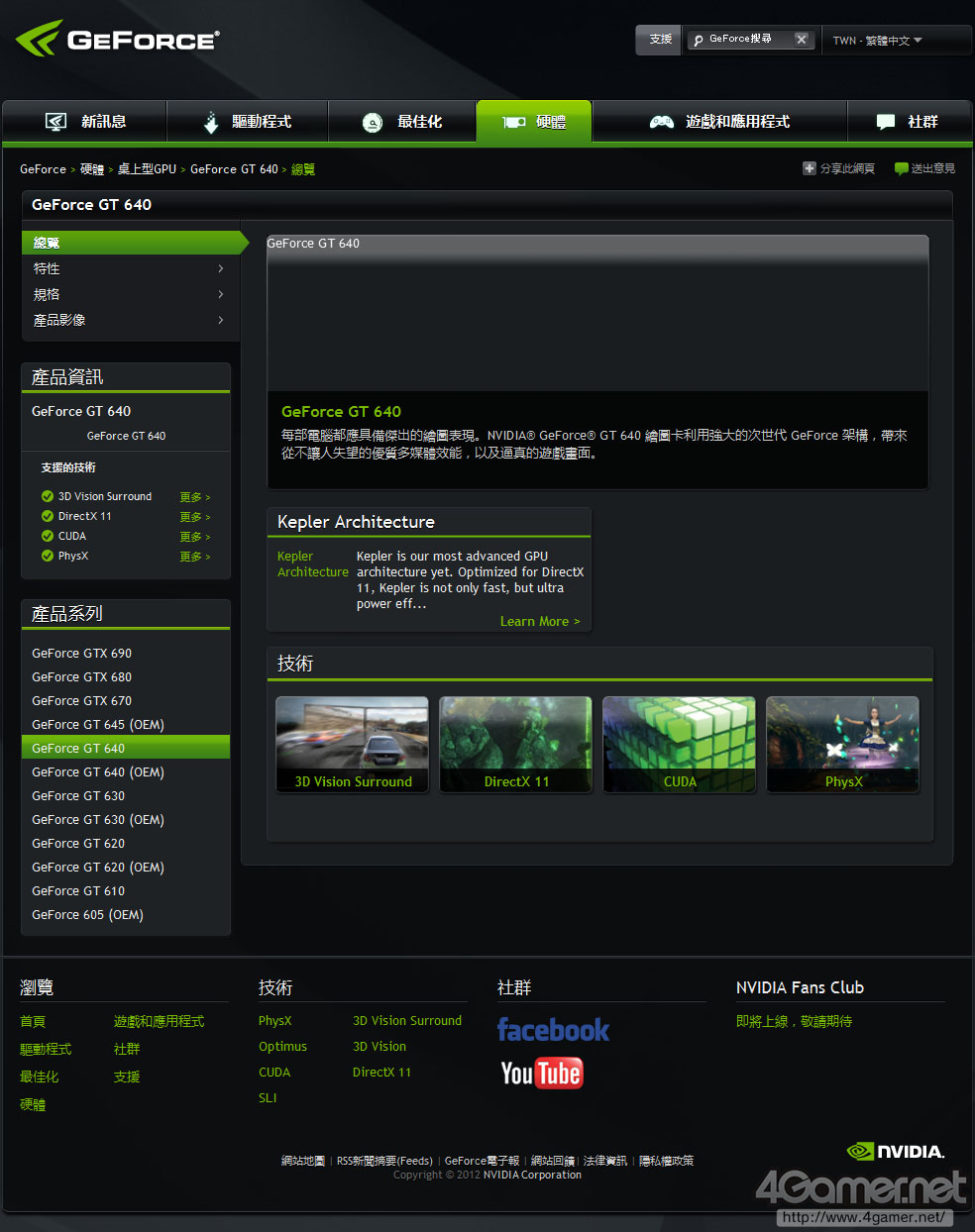975x1232 pixels.
Task: Open the 3D Vision Surround technology thumbnail
Action: coord(352,744)
